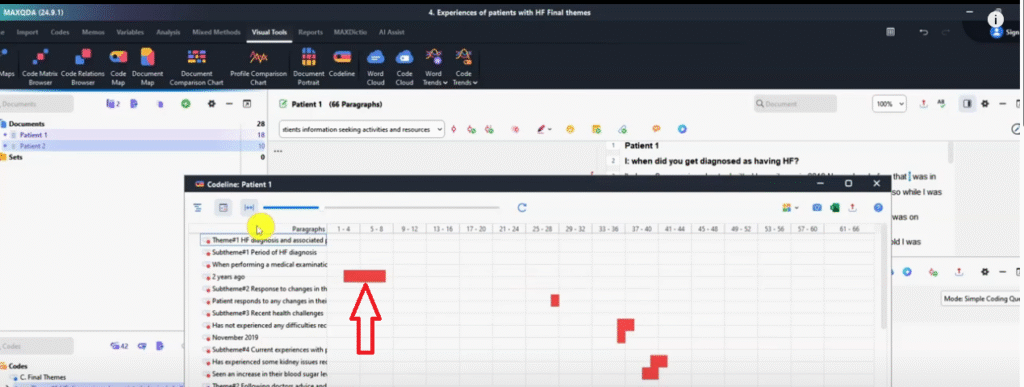1024x387 pixels.
Task: Open the Code Cloud visualization
Action: pos(404,67)
